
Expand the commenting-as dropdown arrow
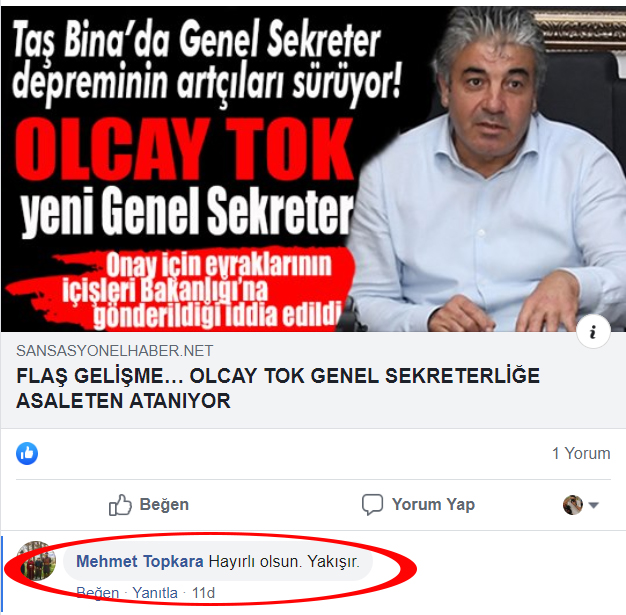point(594,505)
